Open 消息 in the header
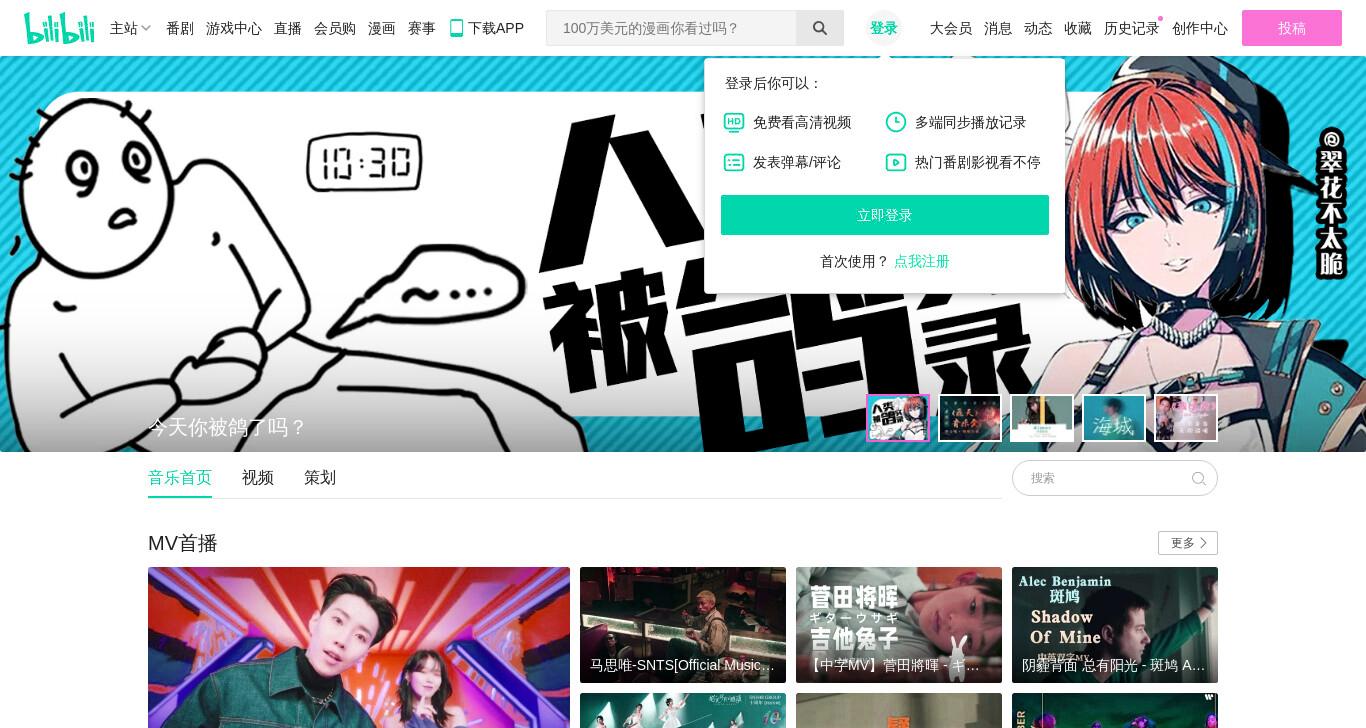 tap(998, 28)
